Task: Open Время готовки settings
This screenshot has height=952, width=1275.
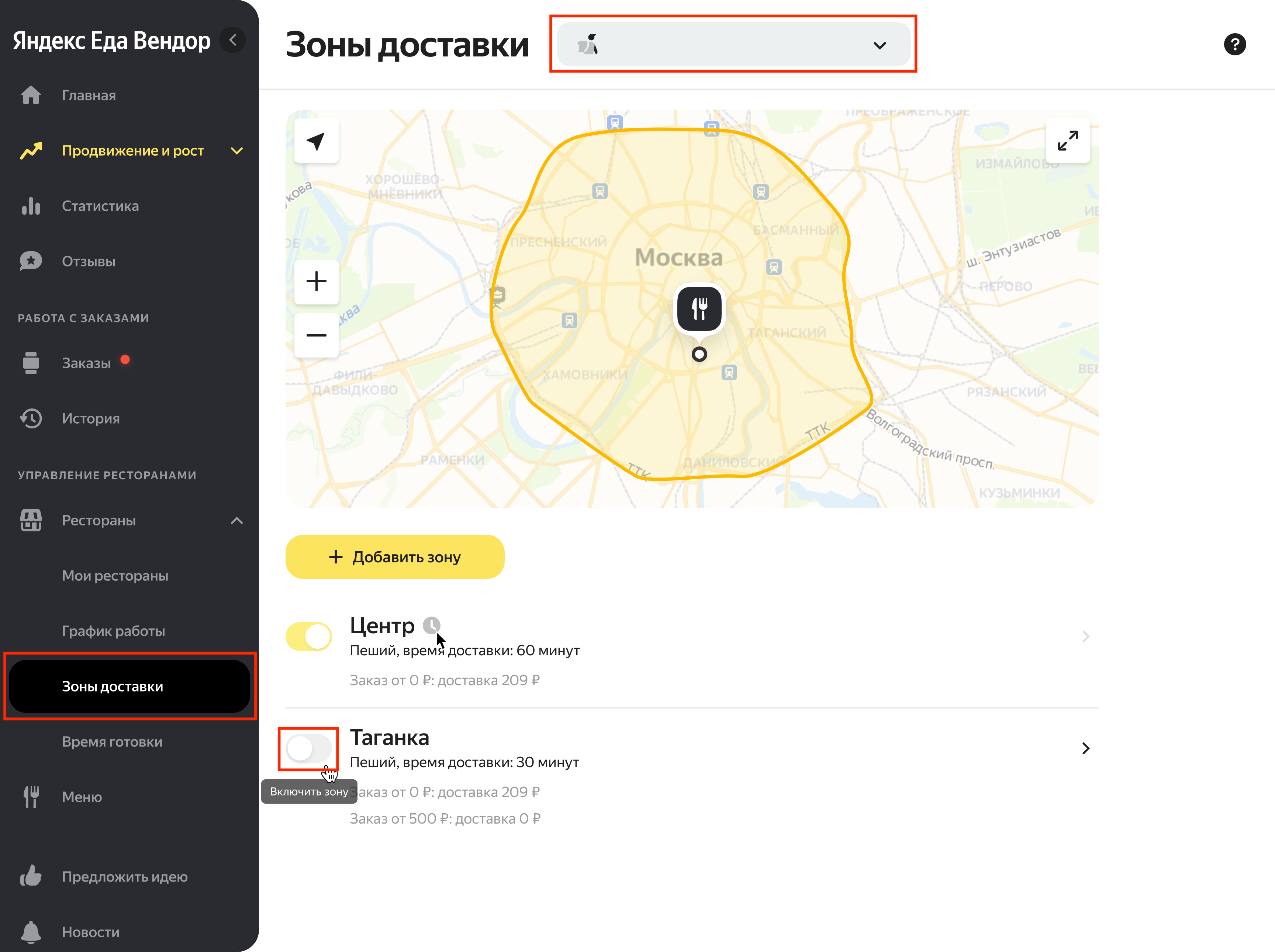Action: tap(112, 742)
